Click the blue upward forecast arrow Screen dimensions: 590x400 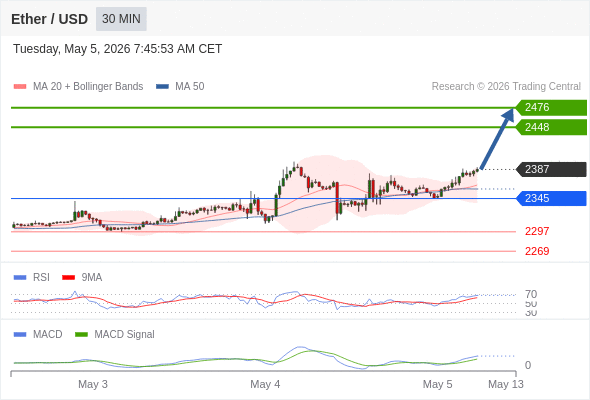click(x=497, y=138)
